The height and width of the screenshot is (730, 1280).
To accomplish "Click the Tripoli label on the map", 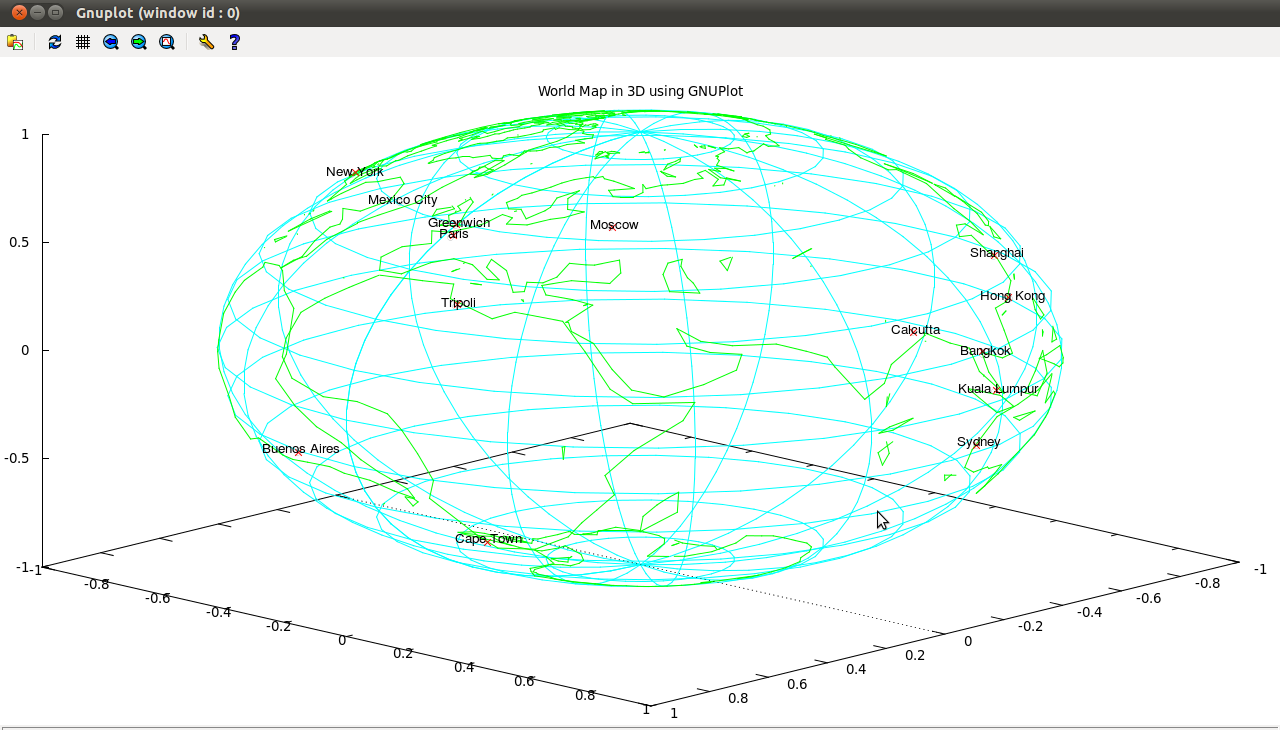I will [x=457, y=302].
